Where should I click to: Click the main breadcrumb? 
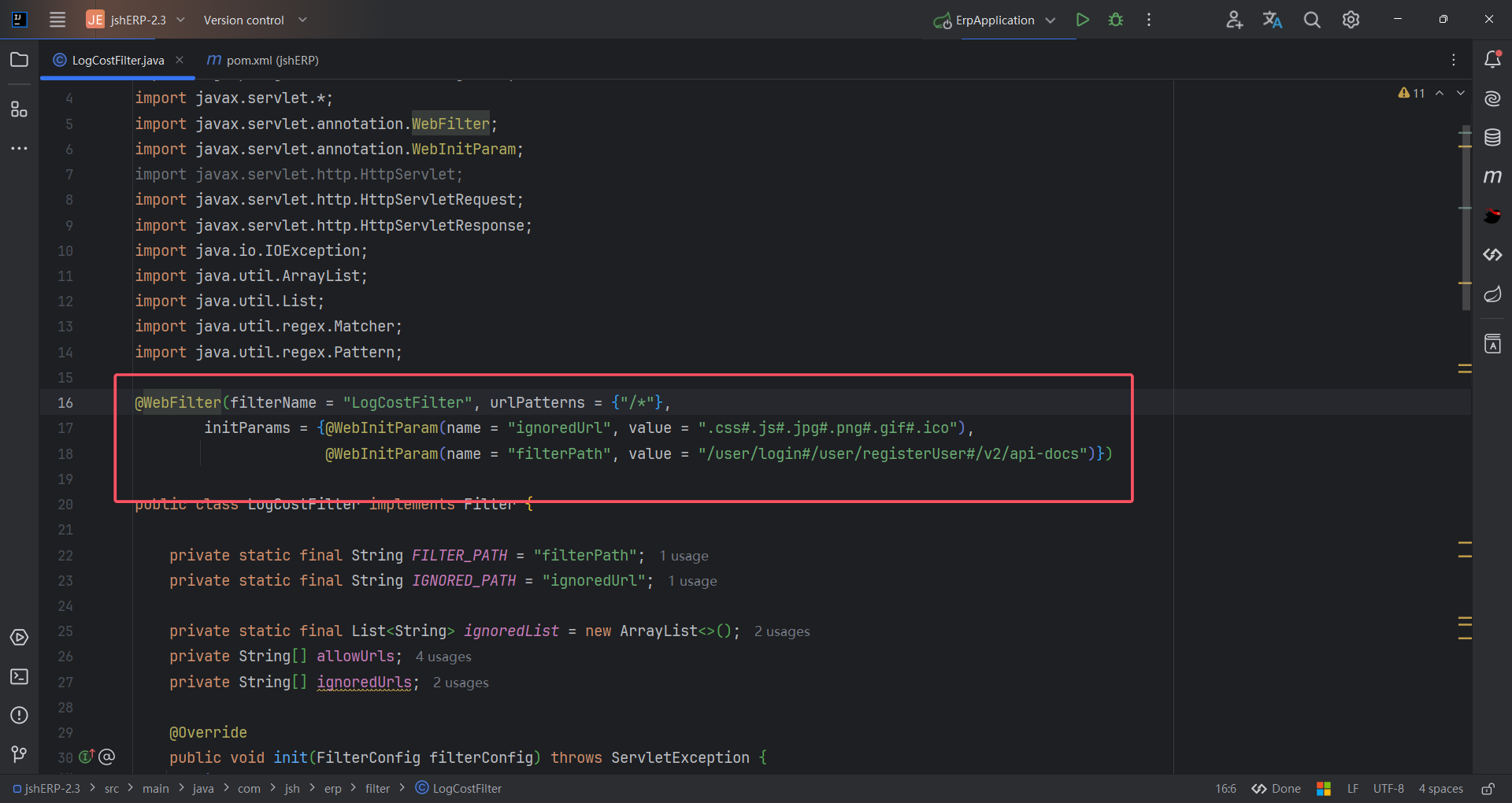click(155, 788)
